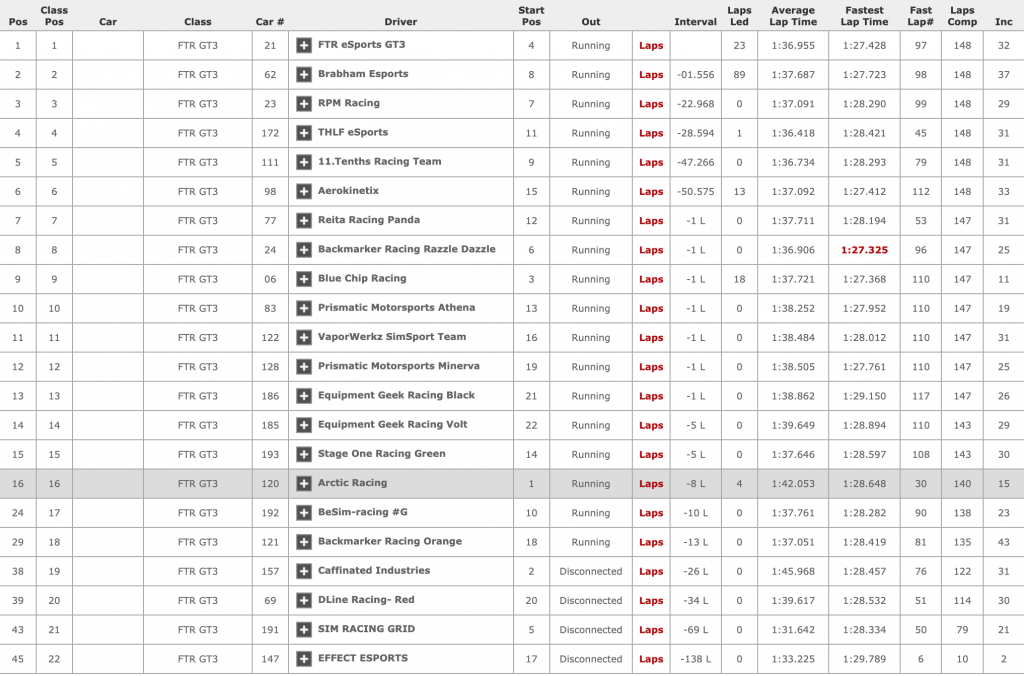Expand the FTR eSports GT3 plus icon

304,45
